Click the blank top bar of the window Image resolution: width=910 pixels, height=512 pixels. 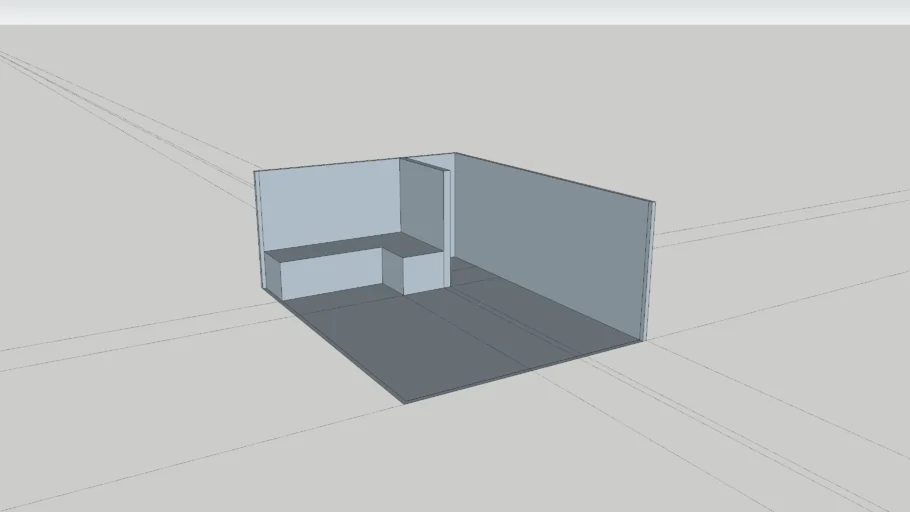[x=455, y=12]
